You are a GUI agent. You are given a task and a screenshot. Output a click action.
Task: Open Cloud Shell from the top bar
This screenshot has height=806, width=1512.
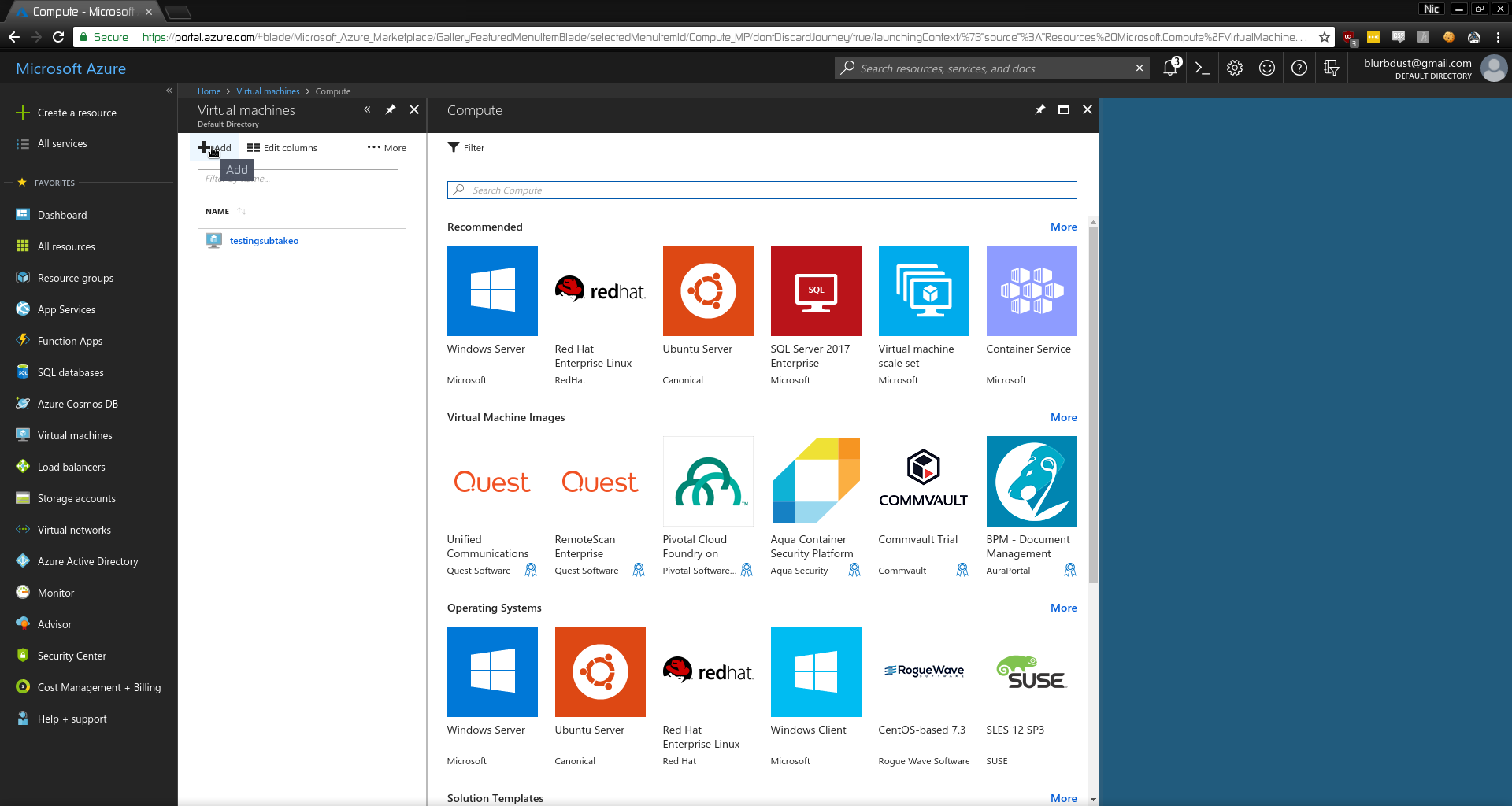click(x=1202, y=68)
